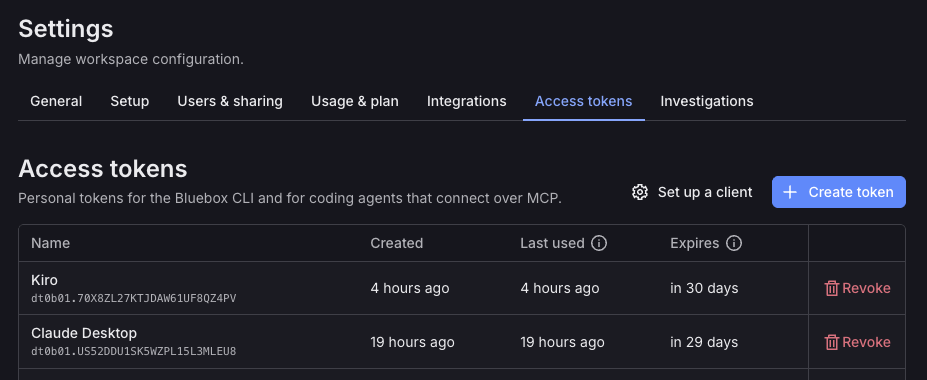This screenshot has height=380, width=927.
Task: Select token ID dt0b01.US52DDU1SK5WZPL15L3MLEU8
Action: tap(134, 352)
